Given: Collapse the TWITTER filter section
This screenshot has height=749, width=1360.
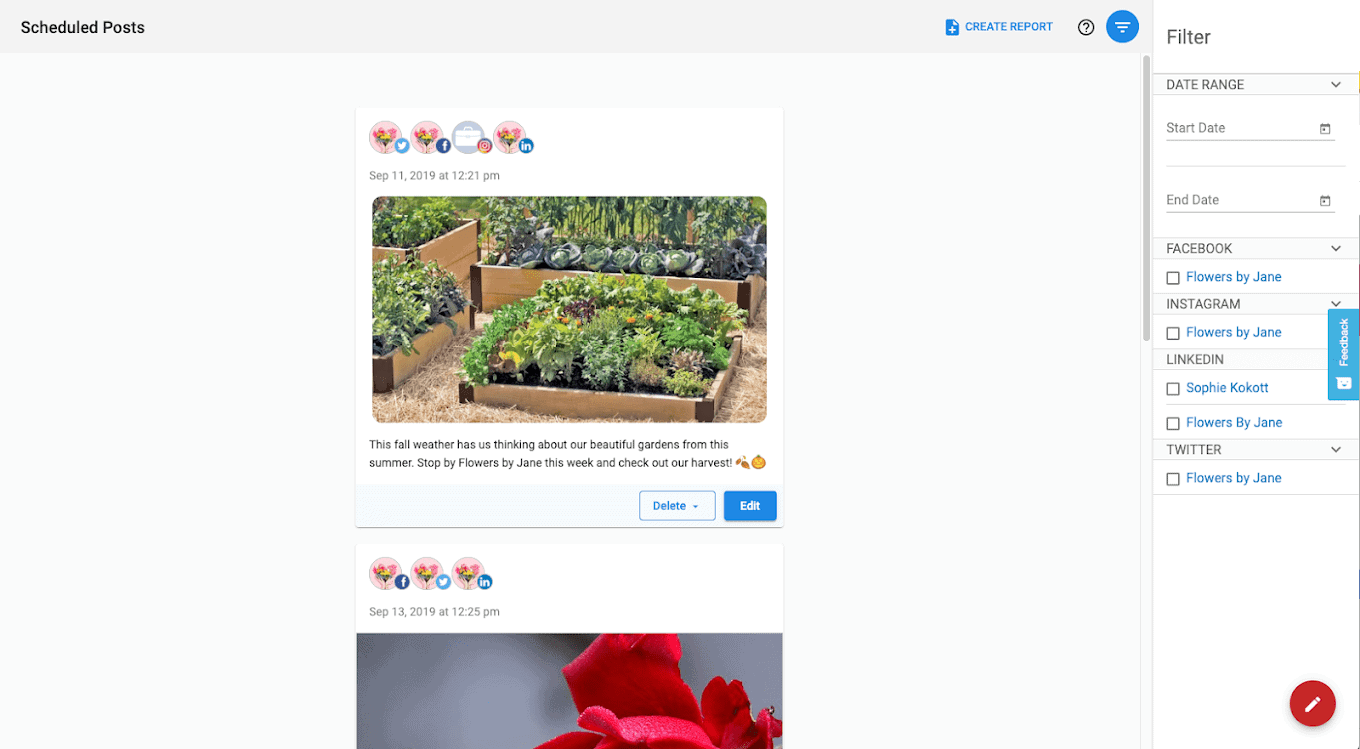Looking at the screenshot, I should tap(1335, 450).
